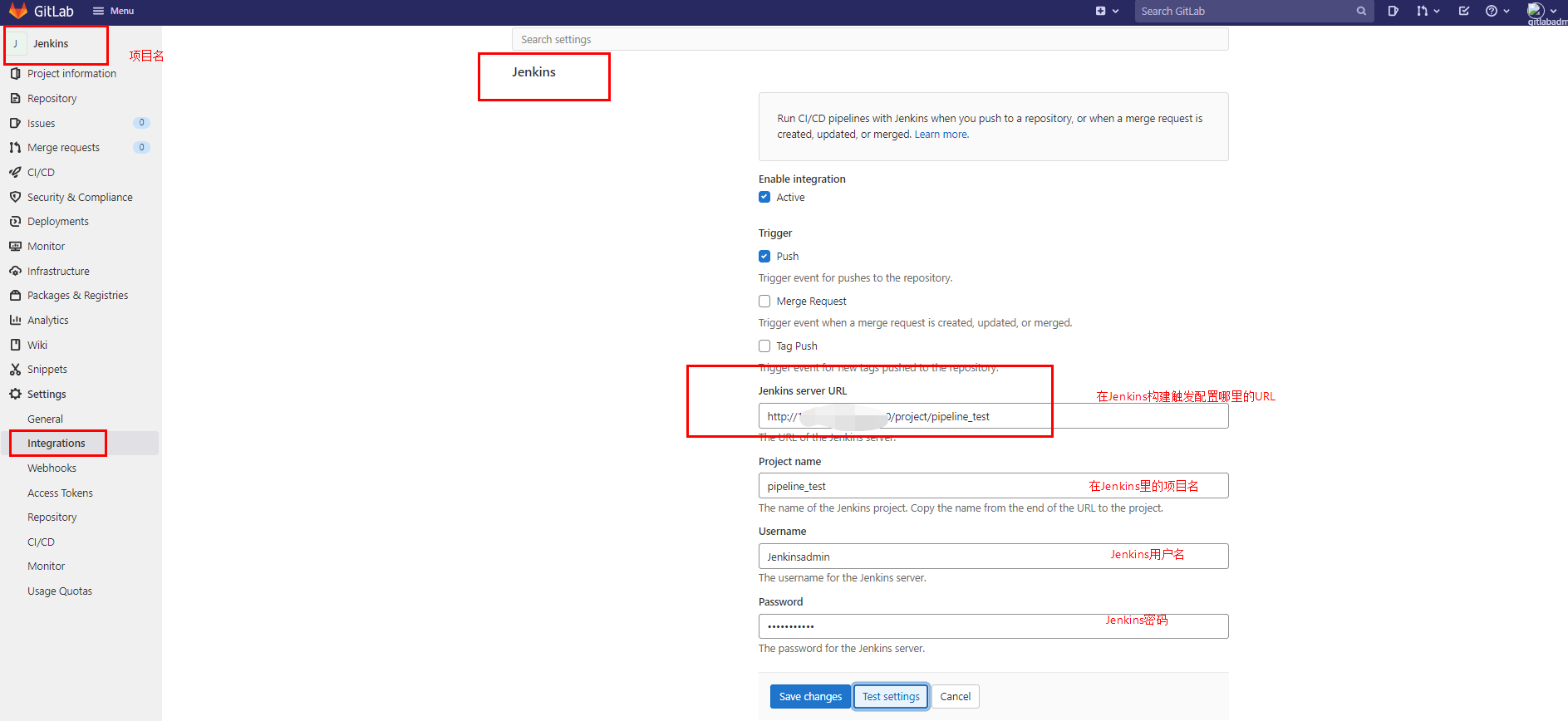Open the merge requests icon in top bar

pyautogui.click(x=1422, y=11)
